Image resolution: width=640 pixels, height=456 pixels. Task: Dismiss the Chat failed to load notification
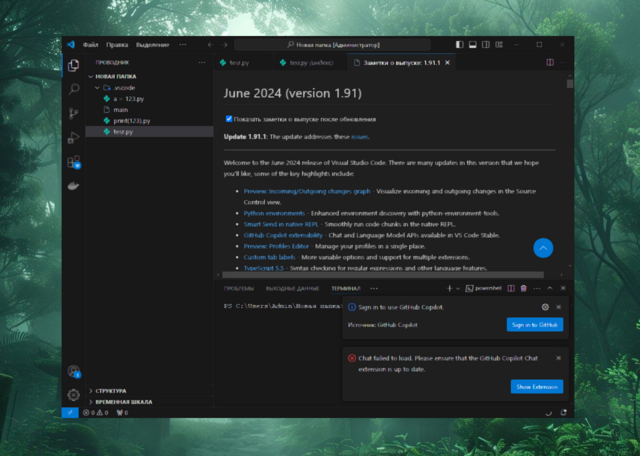coord(558,358)
